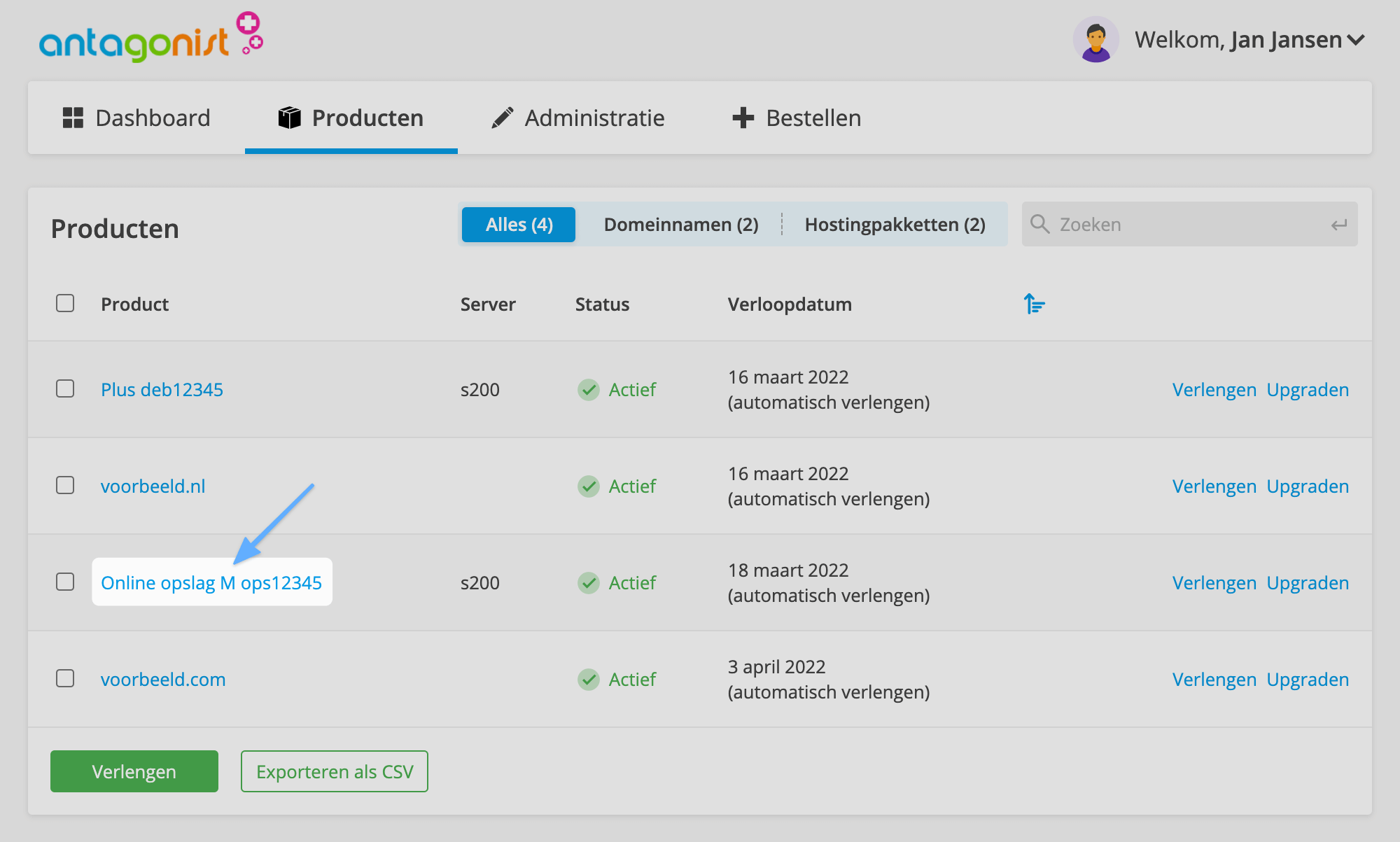Click the Producten cube icon

click(x=289, y=118)
